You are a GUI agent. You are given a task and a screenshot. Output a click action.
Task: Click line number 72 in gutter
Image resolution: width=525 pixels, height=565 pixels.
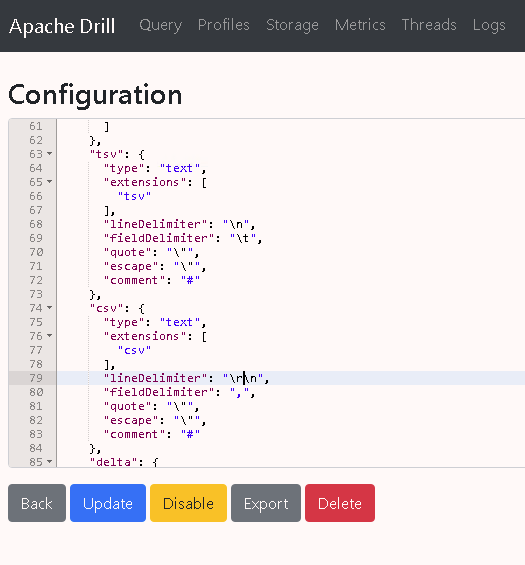tap(36, 280)
